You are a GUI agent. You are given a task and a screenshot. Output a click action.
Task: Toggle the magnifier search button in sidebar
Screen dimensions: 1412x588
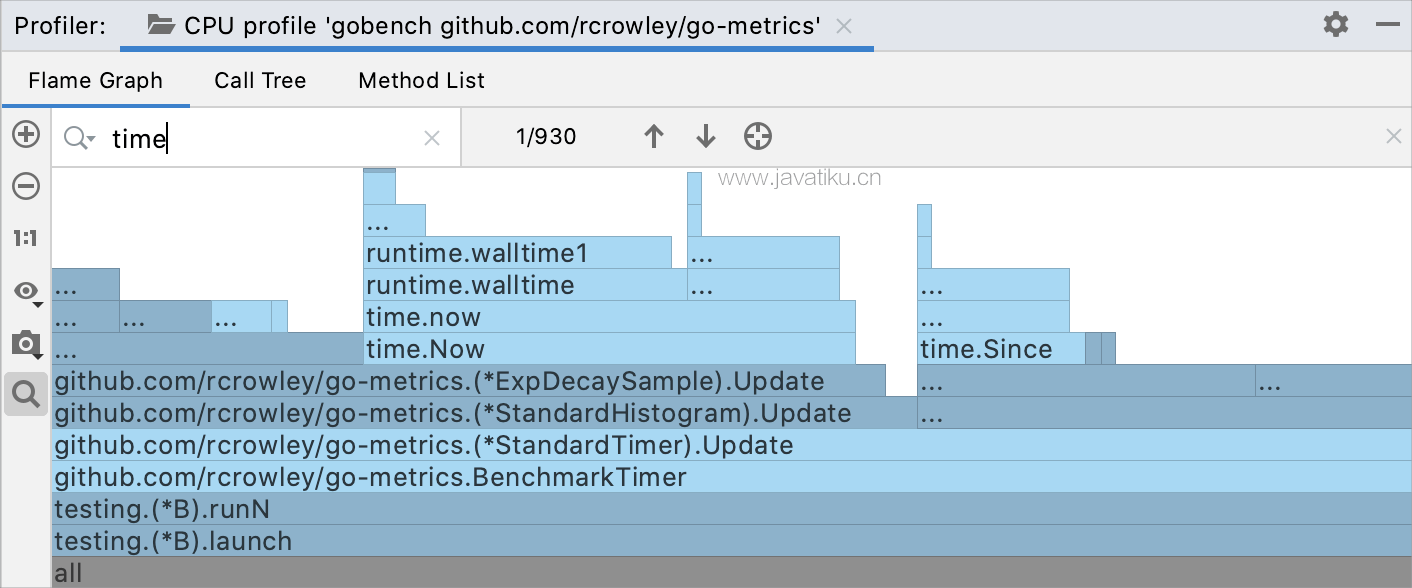point(26,394)
